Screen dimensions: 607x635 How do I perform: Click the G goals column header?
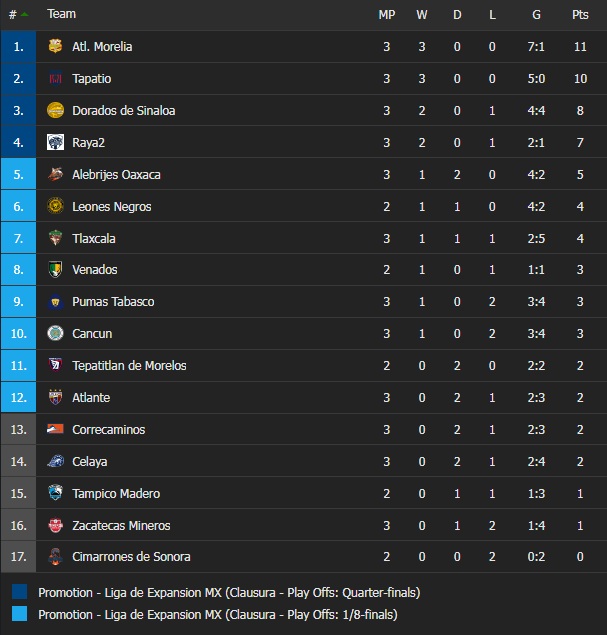[536, 14]
